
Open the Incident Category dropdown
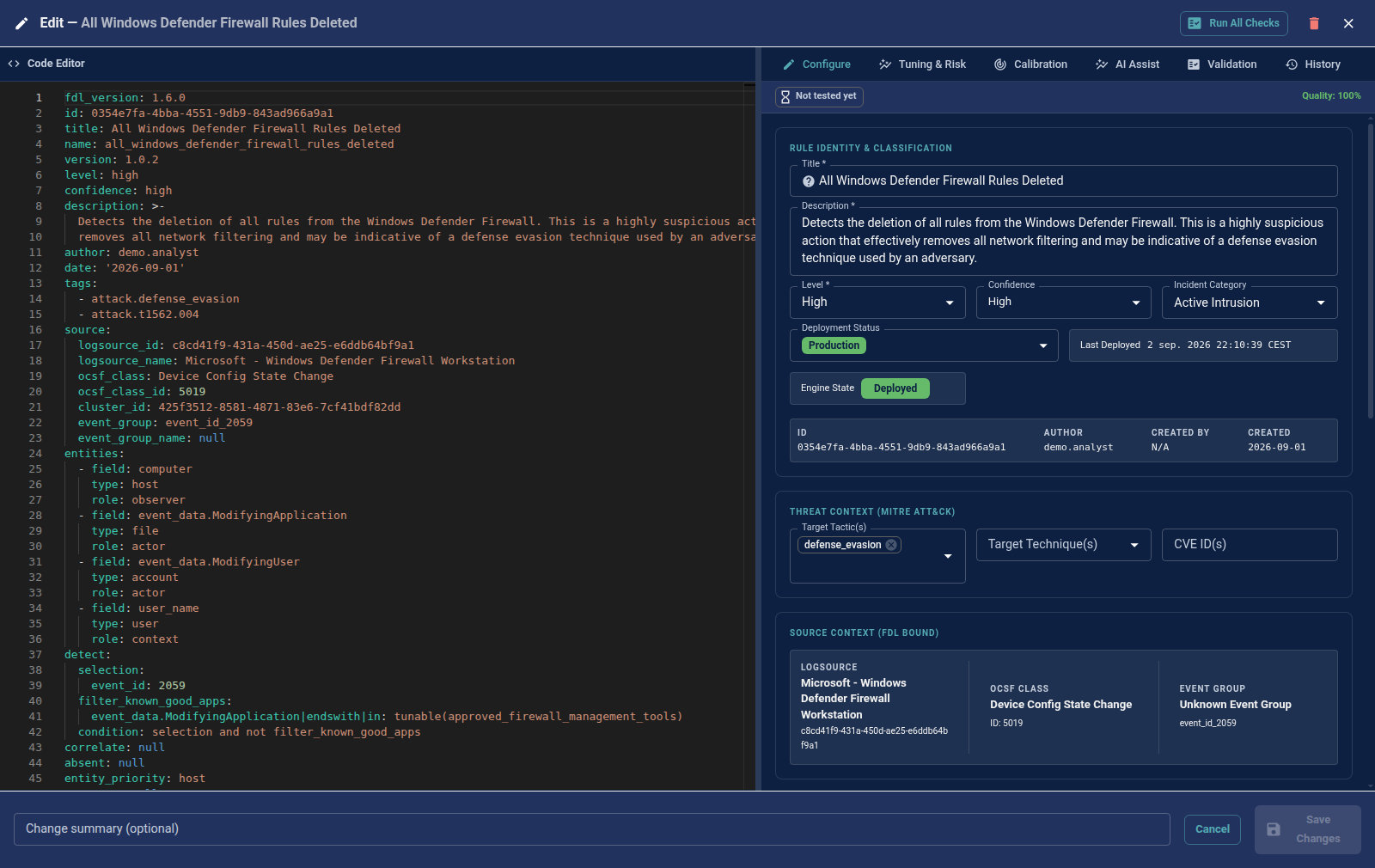(1250, 303)
